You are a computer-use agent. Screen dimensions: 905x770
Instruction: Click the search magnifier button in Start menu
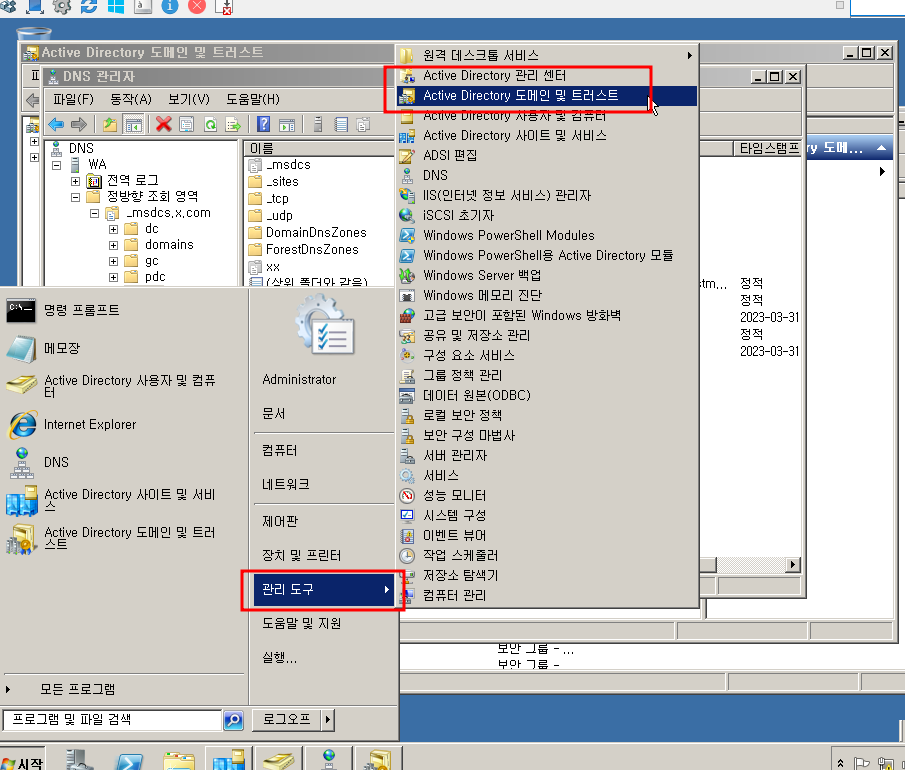pyautogui.click(x=233, y=720)
